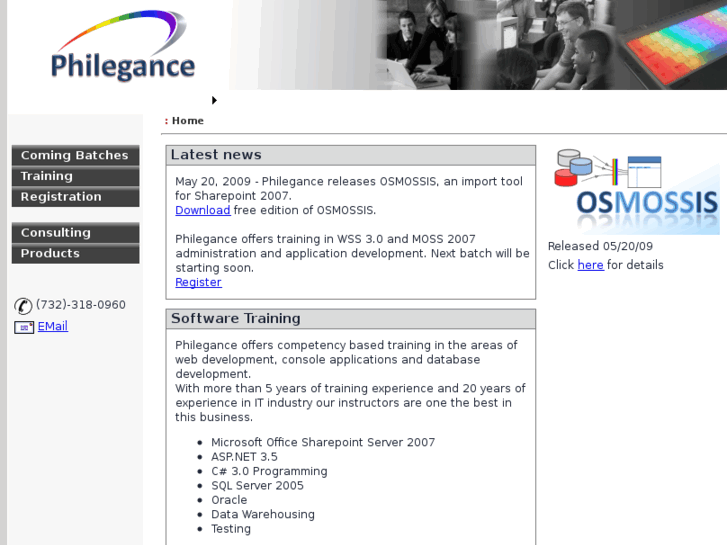Click 'Testing' list item

(x=231, y=529)
